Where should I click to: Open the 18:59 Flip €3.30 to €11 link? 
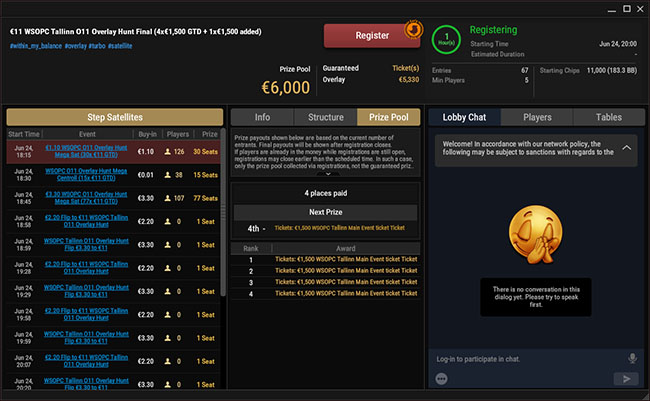(x=86, y=244)
